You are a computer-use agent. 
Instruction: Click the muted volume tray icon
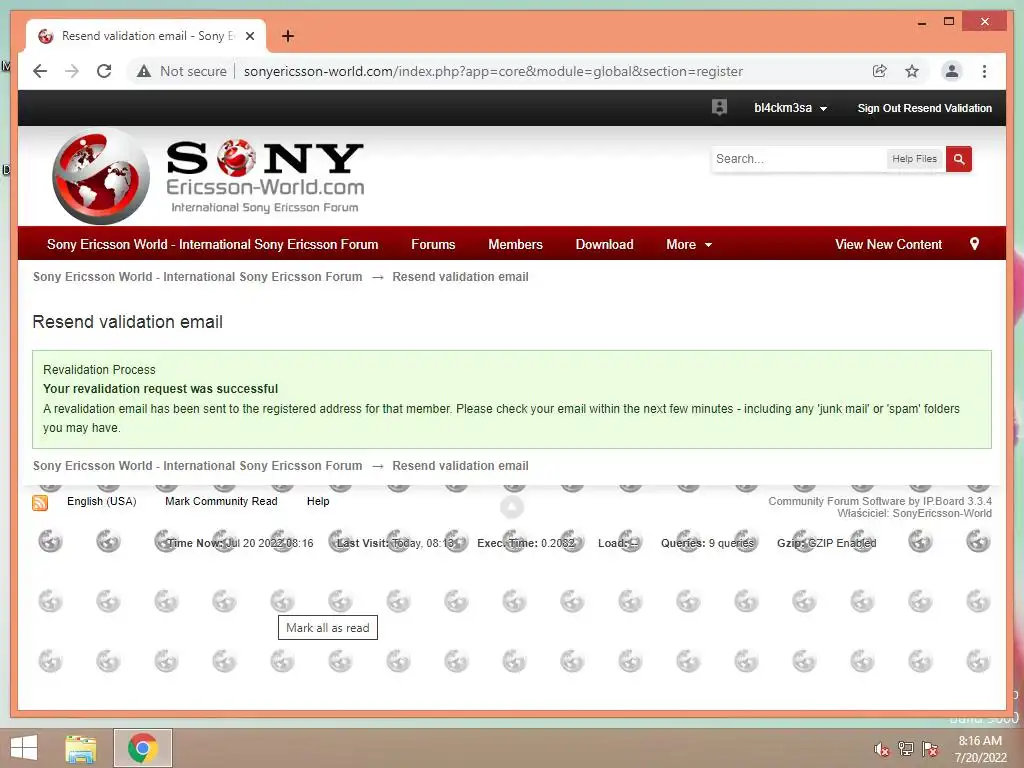pyautogui.click(x=881, y=749)
